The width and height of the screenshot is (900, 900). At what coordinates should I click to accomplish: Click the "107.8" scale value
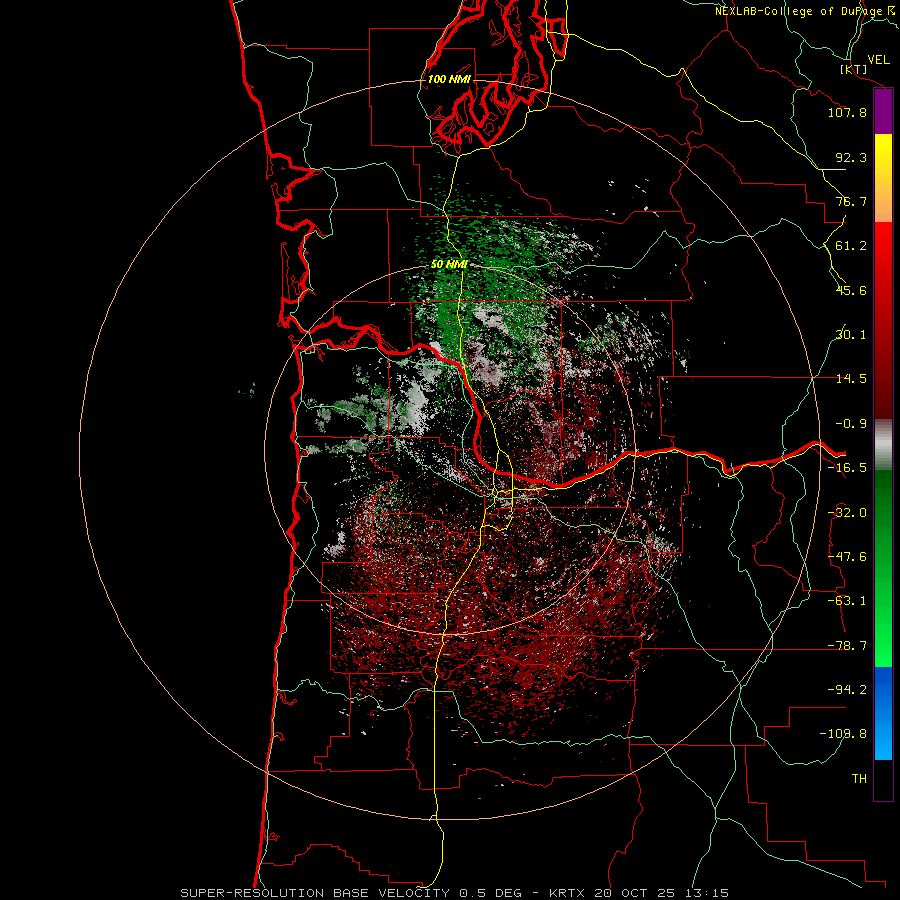click(847, 112)
